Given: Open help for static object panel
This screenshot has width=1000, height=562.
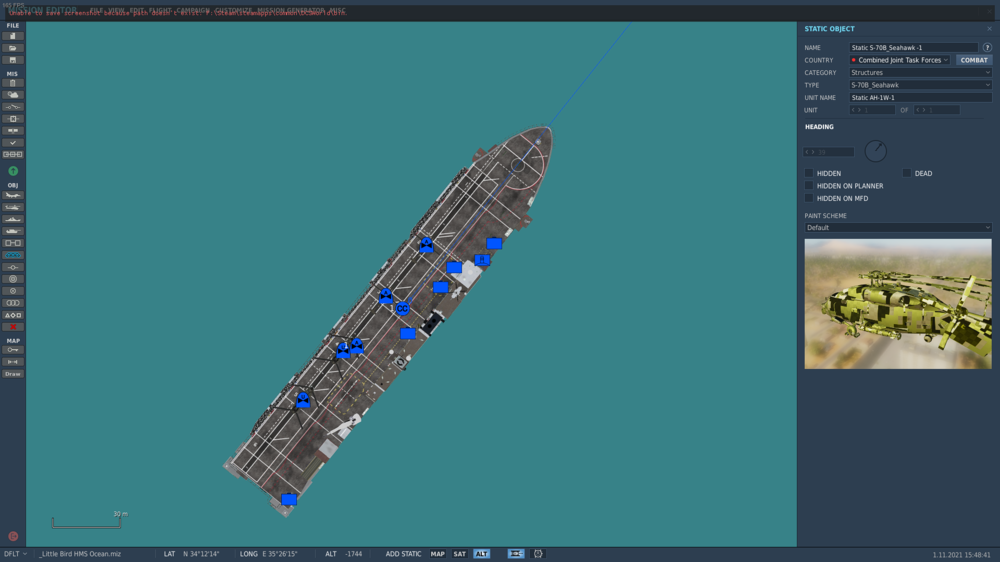Looking at the screenshot, I should click(987, 47).
